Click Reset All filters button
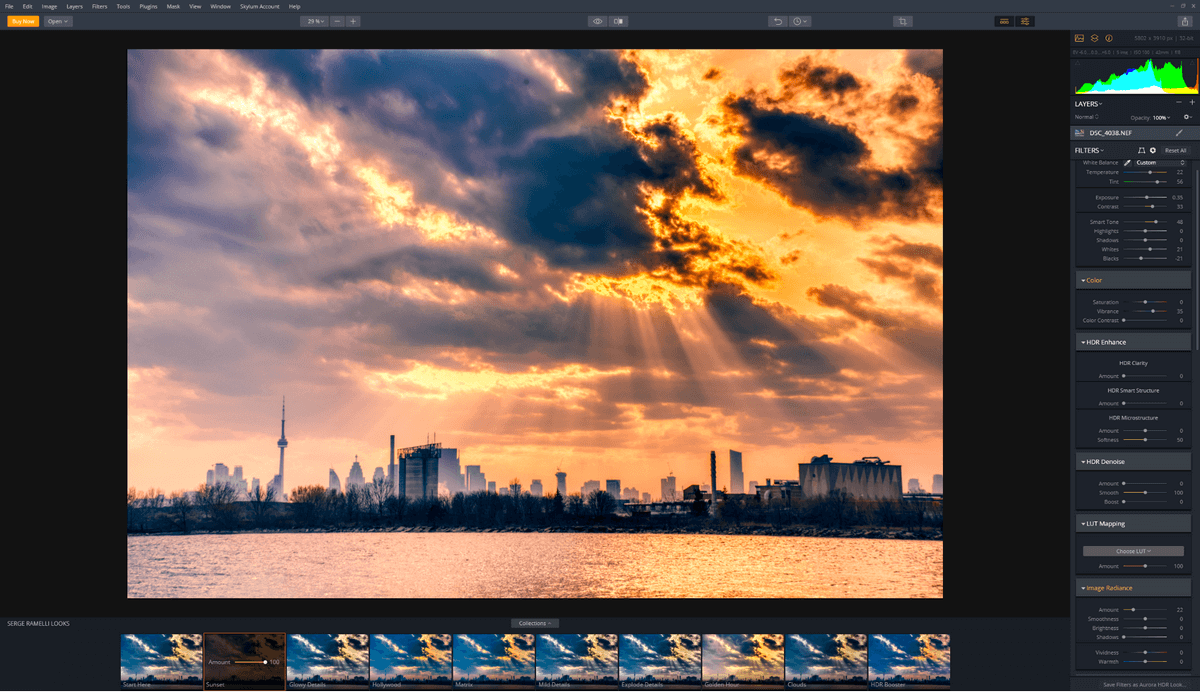1200x692 pixels. pos(1175,150)
